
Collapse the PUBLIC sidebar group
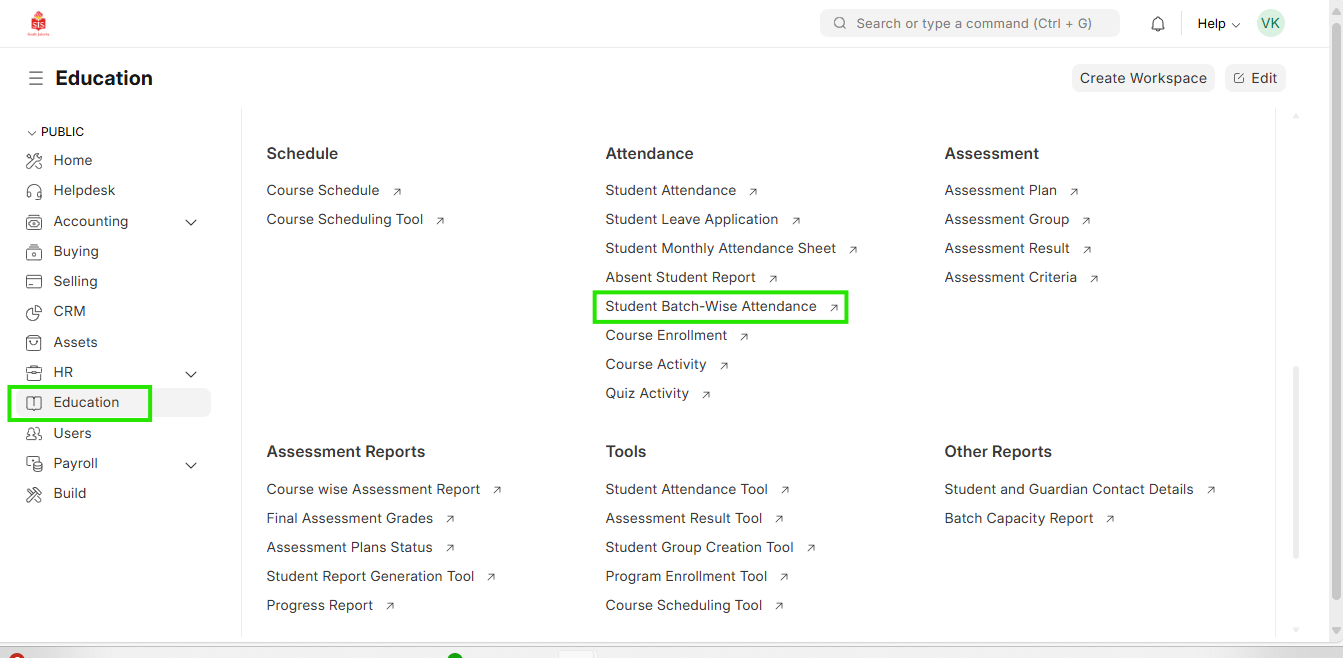click(x=32, y=132)
